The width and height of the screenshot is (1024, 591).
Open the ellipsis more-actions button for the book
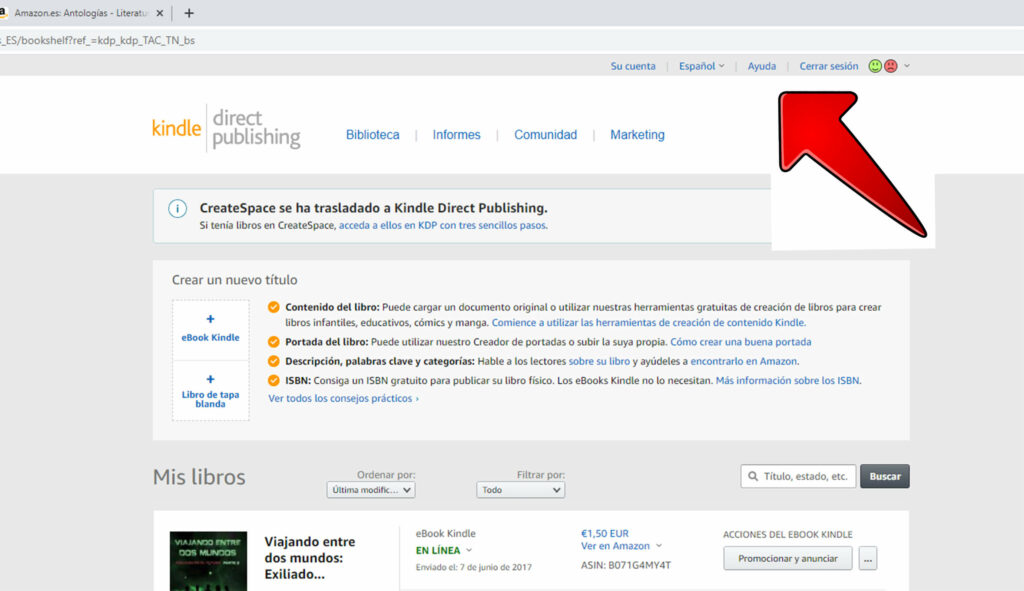pos(868,558)
